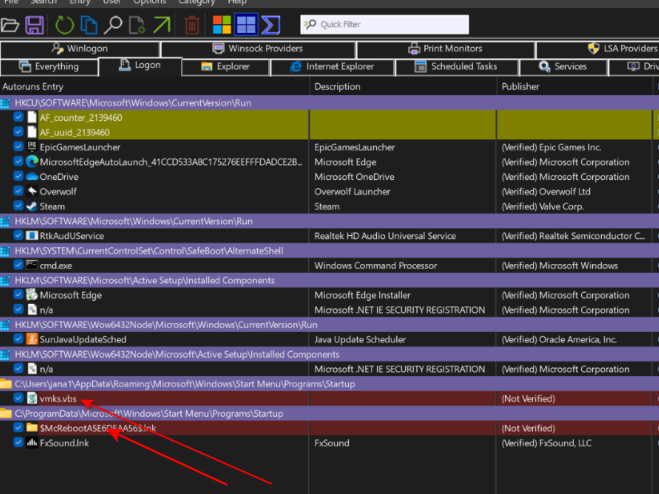Screen dimensions: 659x494
Task: Click the file properties toolbar icon
Action: click(137, 25)
